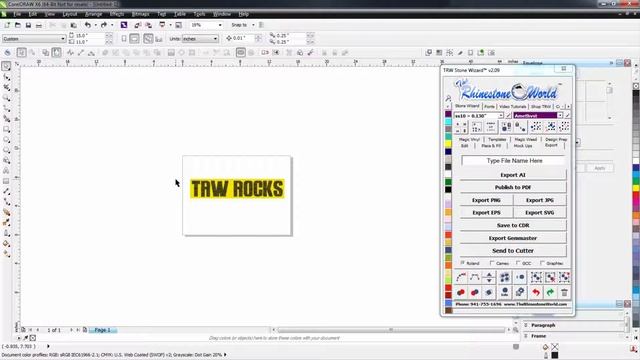
Task: Select the Crop tool
Action: point(6,87)
